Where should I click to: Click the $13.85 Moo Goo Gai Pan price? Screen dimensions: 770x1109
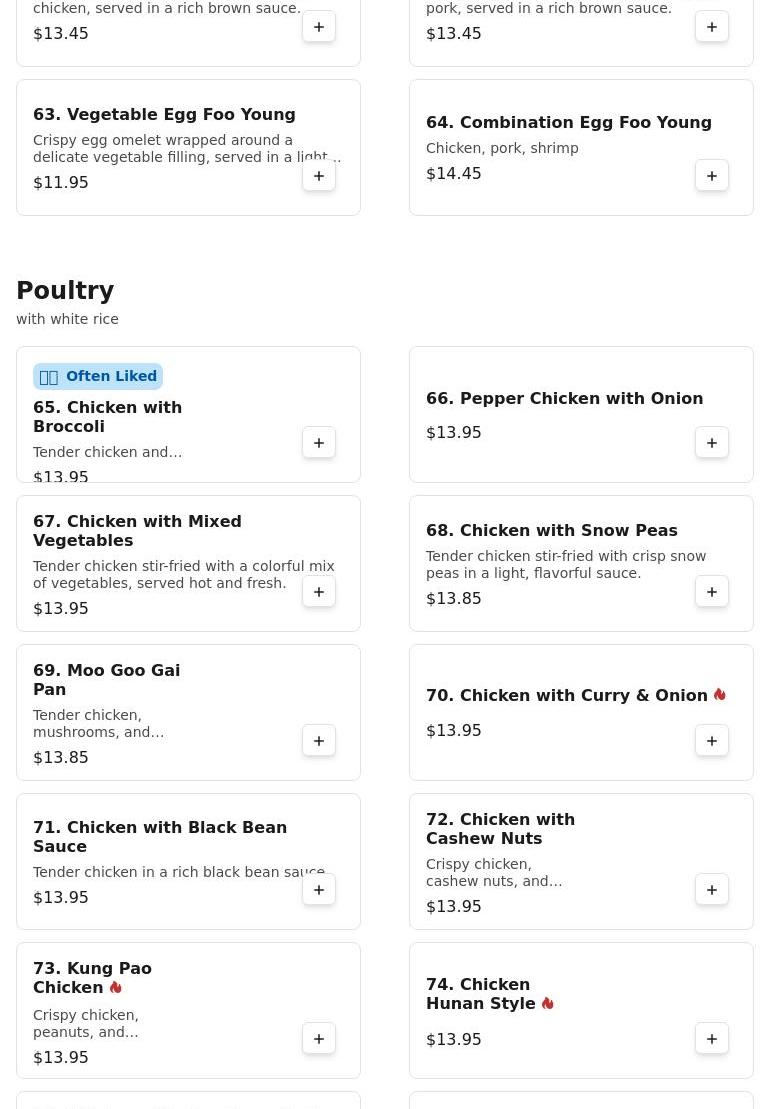[x=61, y=757]
